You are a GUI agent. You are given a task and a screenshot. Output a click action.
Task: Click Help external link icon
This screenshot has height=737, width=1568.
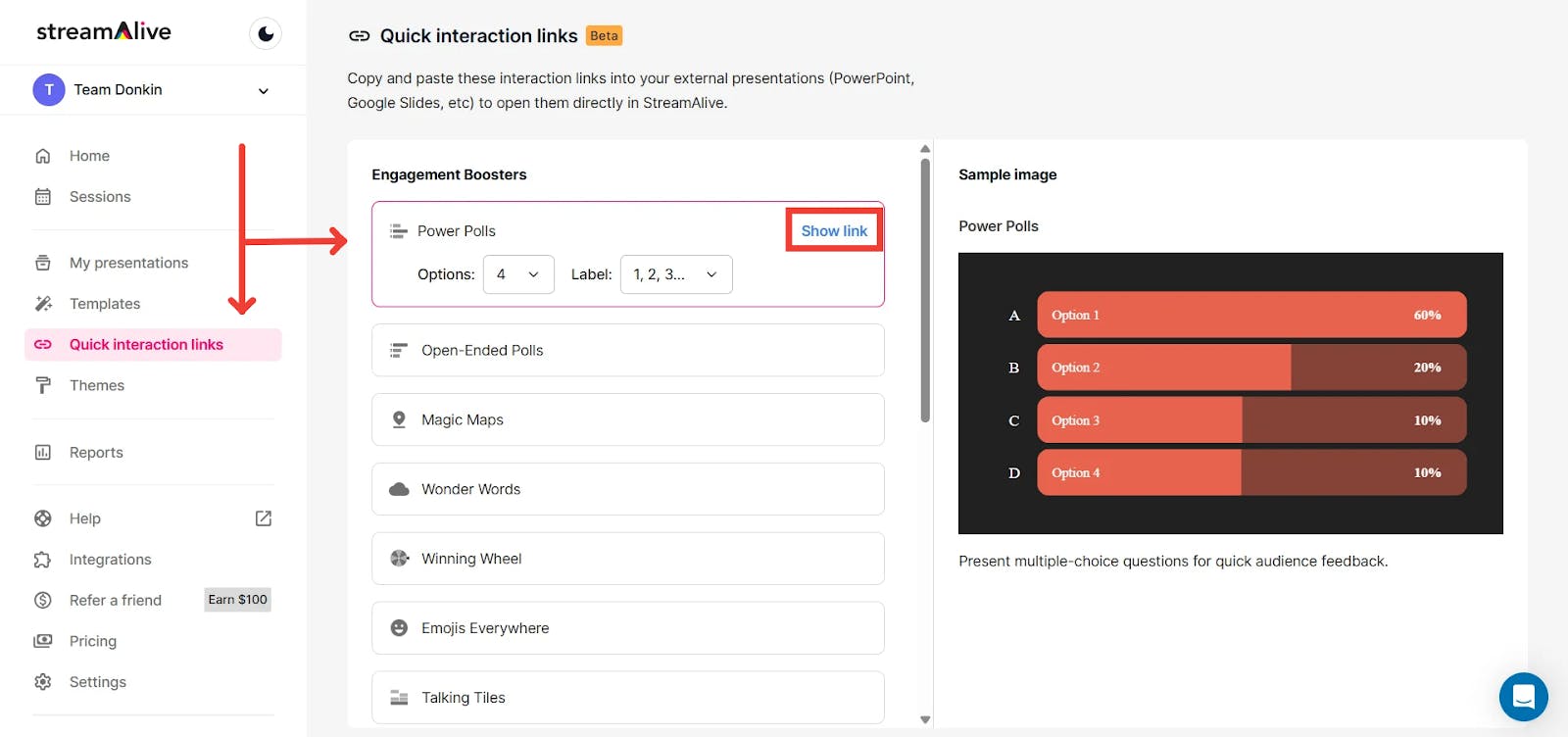tap(264, 518)
